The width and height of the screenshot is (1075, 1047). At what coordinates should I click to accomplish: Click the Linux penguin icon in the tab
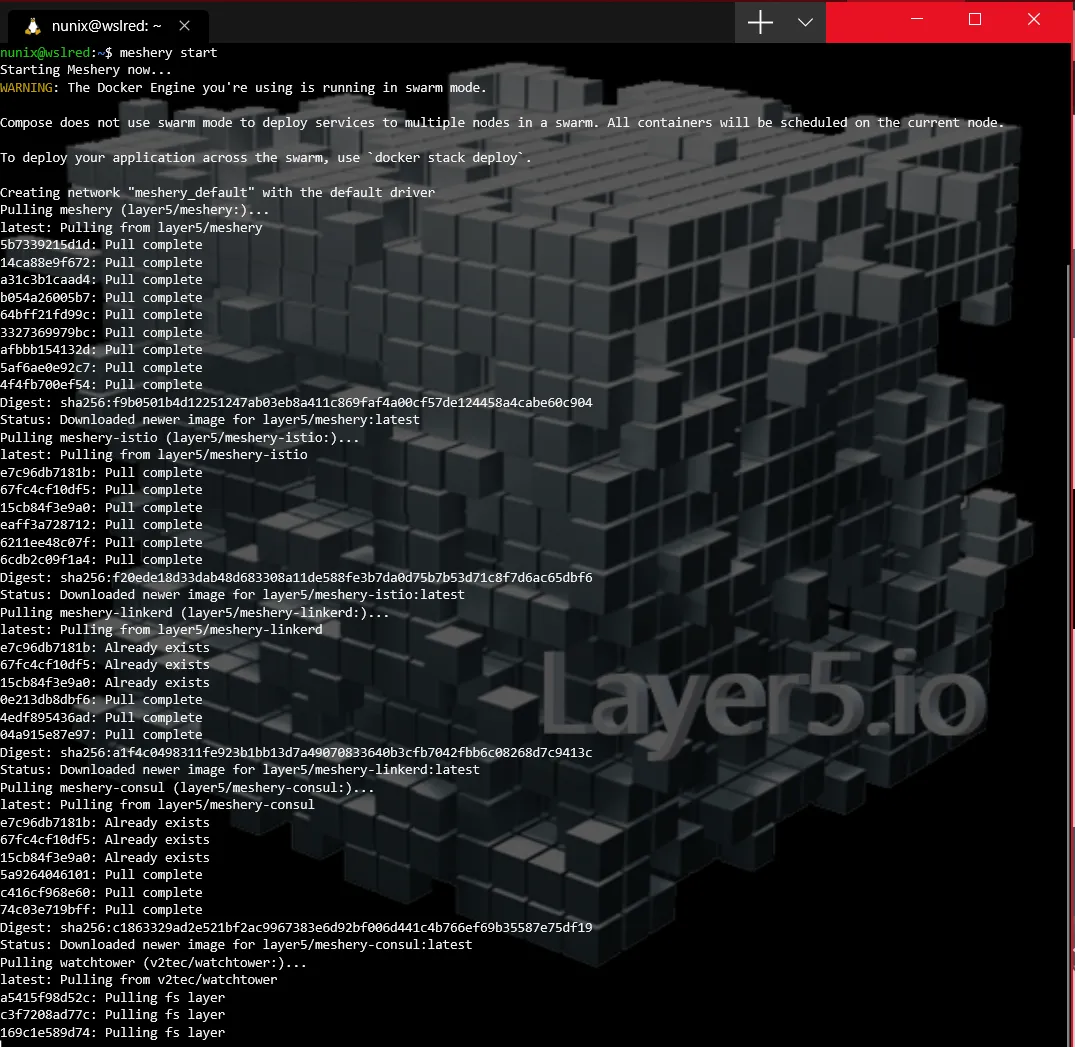coord(32,27)
